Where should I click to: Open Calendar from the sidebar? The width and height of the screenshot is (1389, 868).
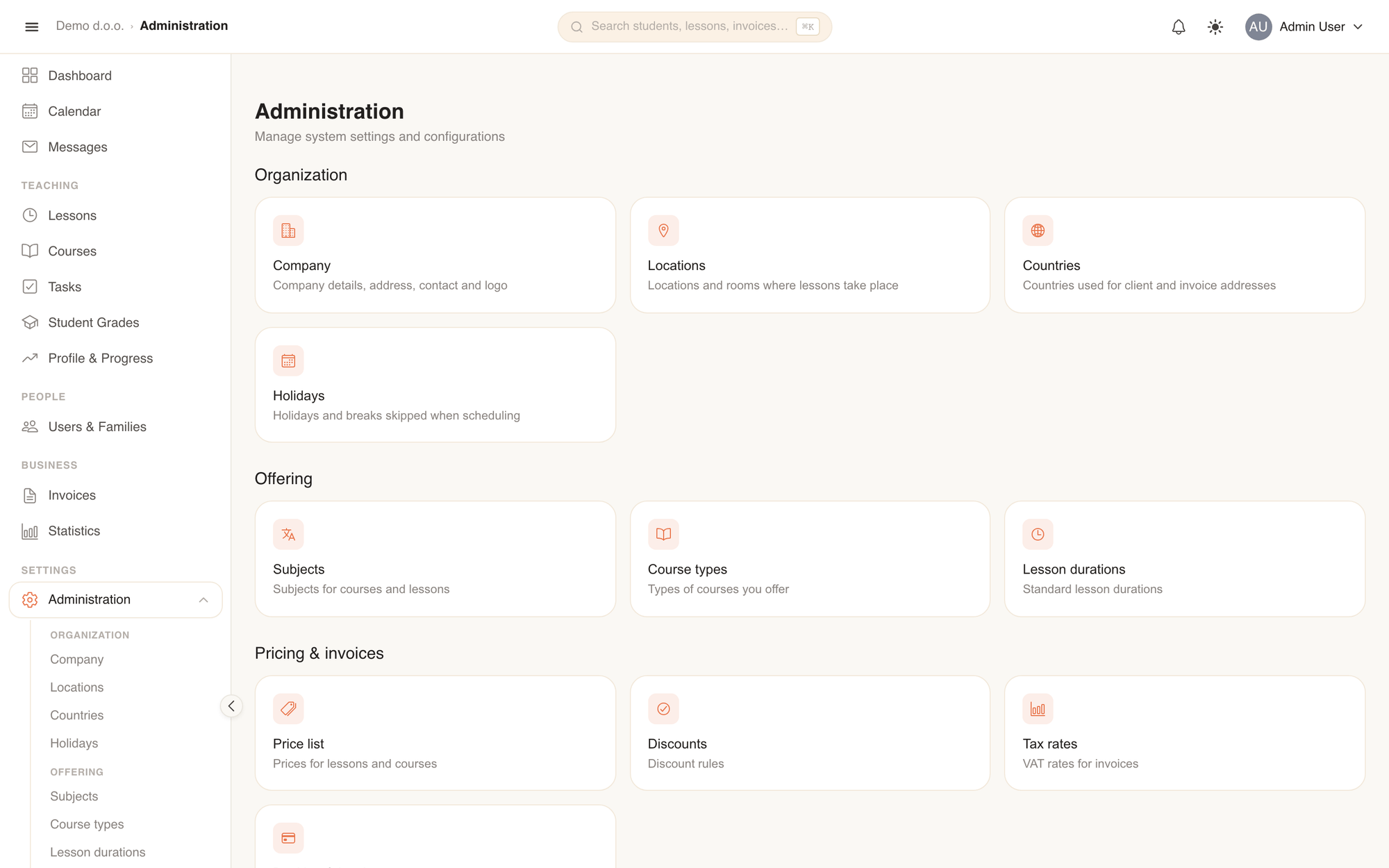(x=115, y=111)
